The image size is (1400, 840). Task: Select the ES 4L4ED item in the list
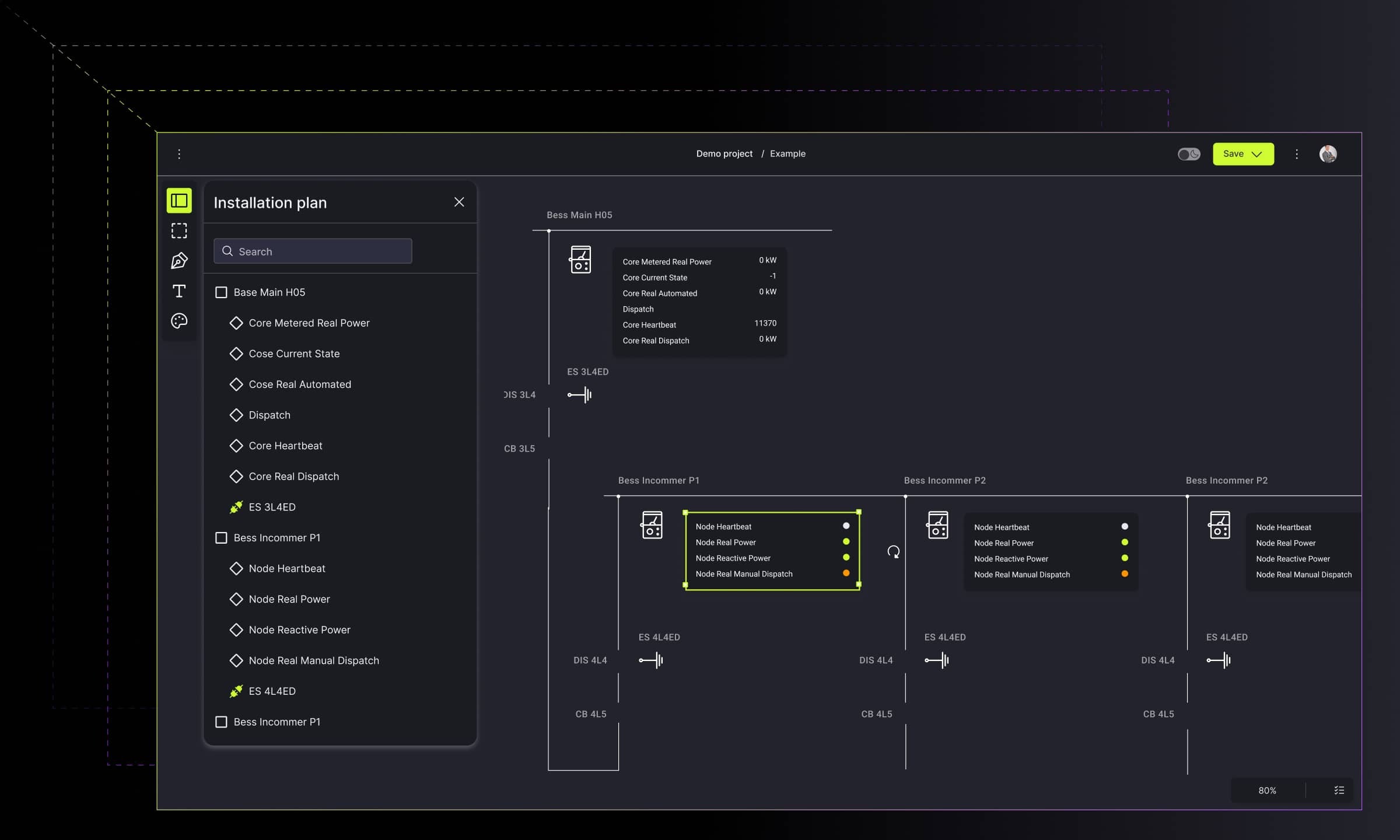[x=272, y=691]
